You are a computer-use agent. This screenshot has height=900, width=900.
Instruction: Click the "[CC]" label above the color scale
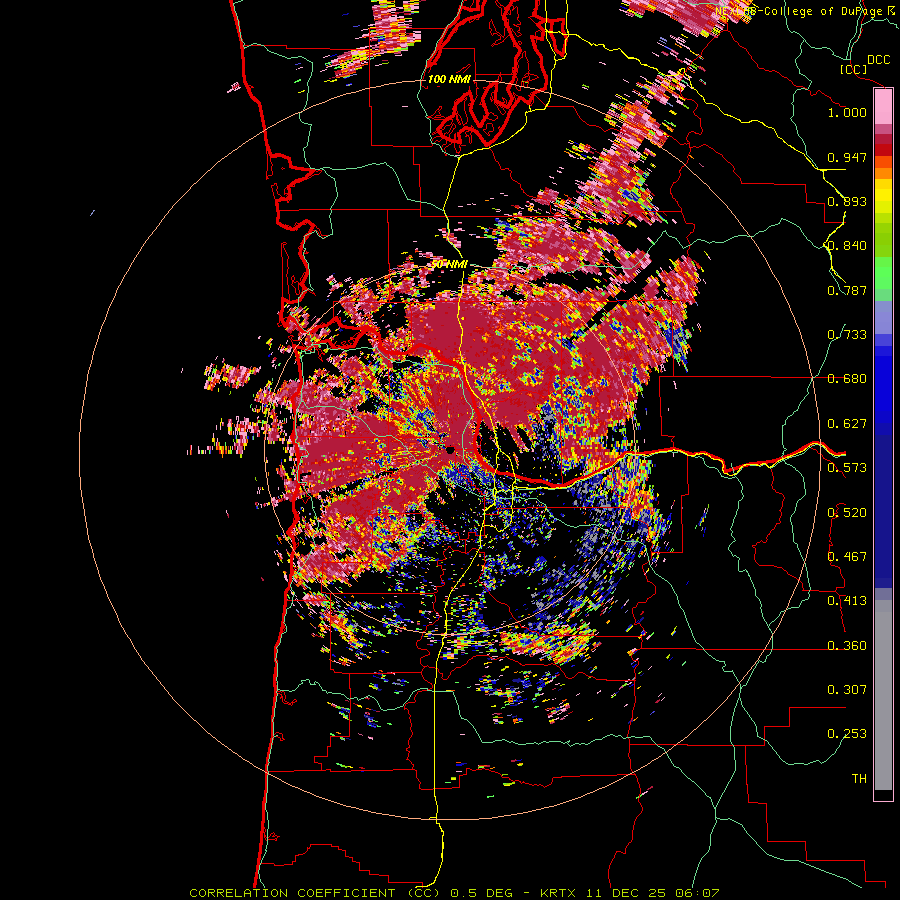[854, 69]
